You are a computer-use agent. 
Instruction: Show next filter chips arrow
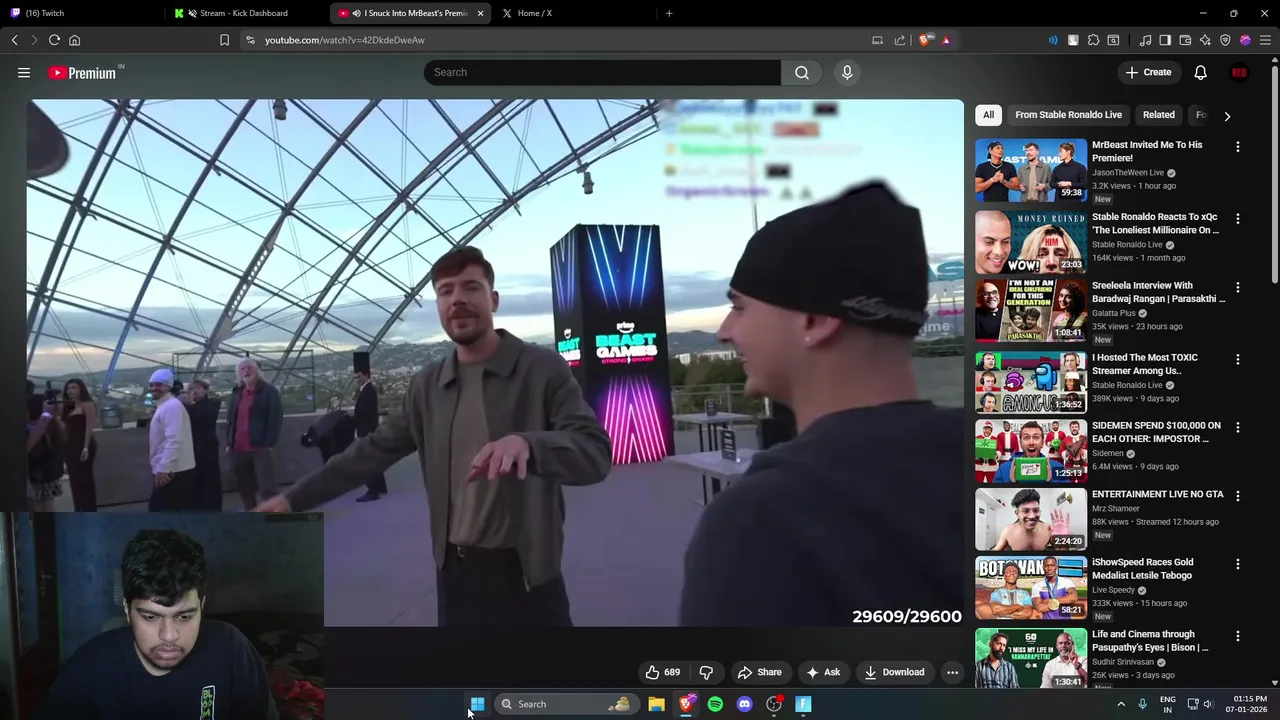pos(1227,116)
